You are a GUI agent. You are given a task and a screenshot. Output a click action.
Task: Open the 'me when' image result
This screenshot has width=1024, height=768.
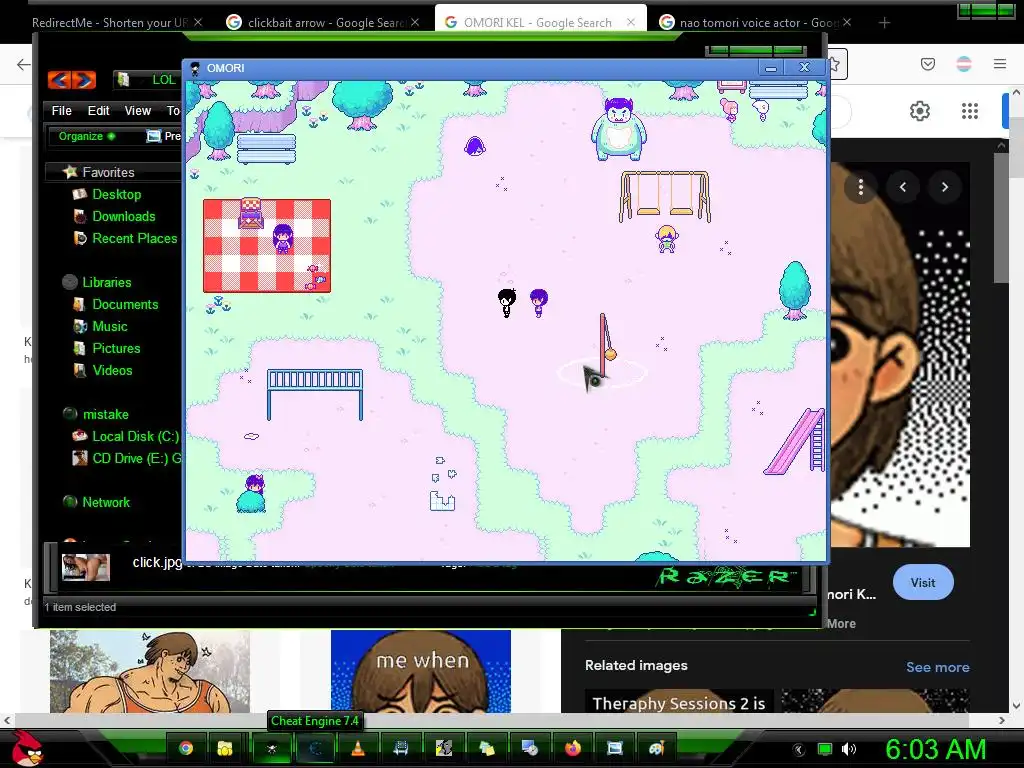(421, 671)
